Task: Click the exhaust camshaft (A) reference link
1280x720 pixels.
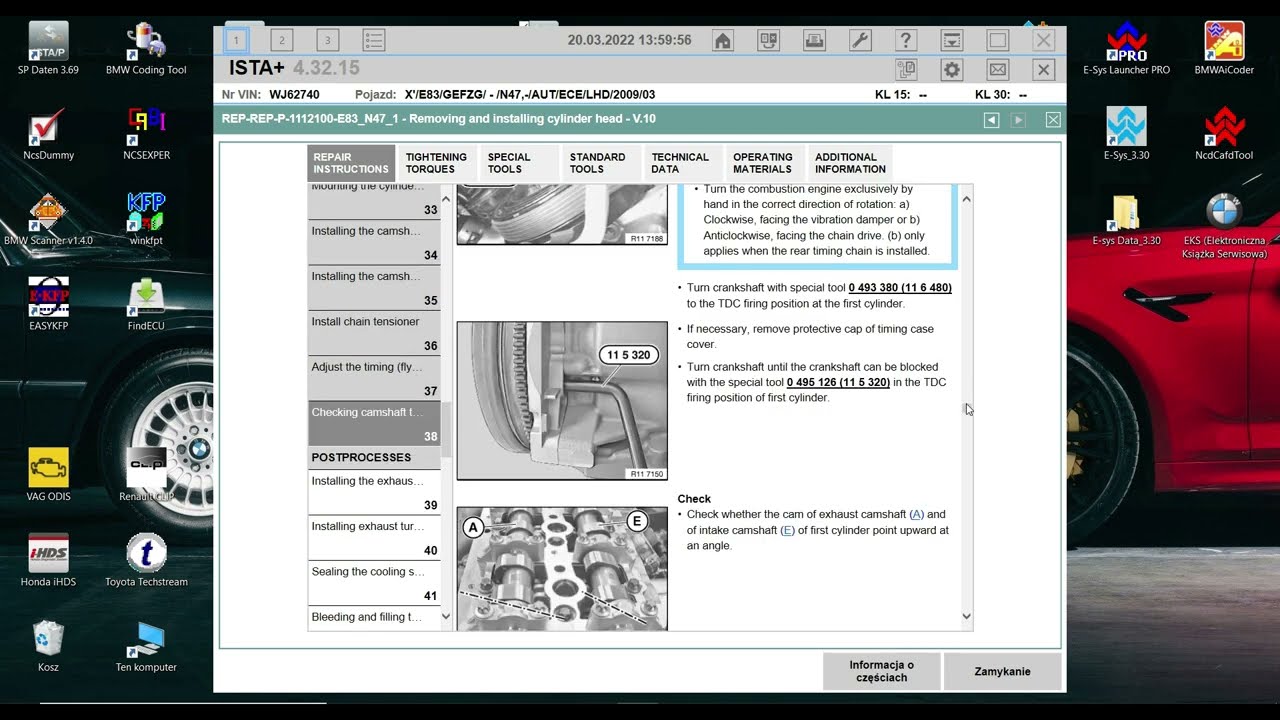Action: pos(917,515)
